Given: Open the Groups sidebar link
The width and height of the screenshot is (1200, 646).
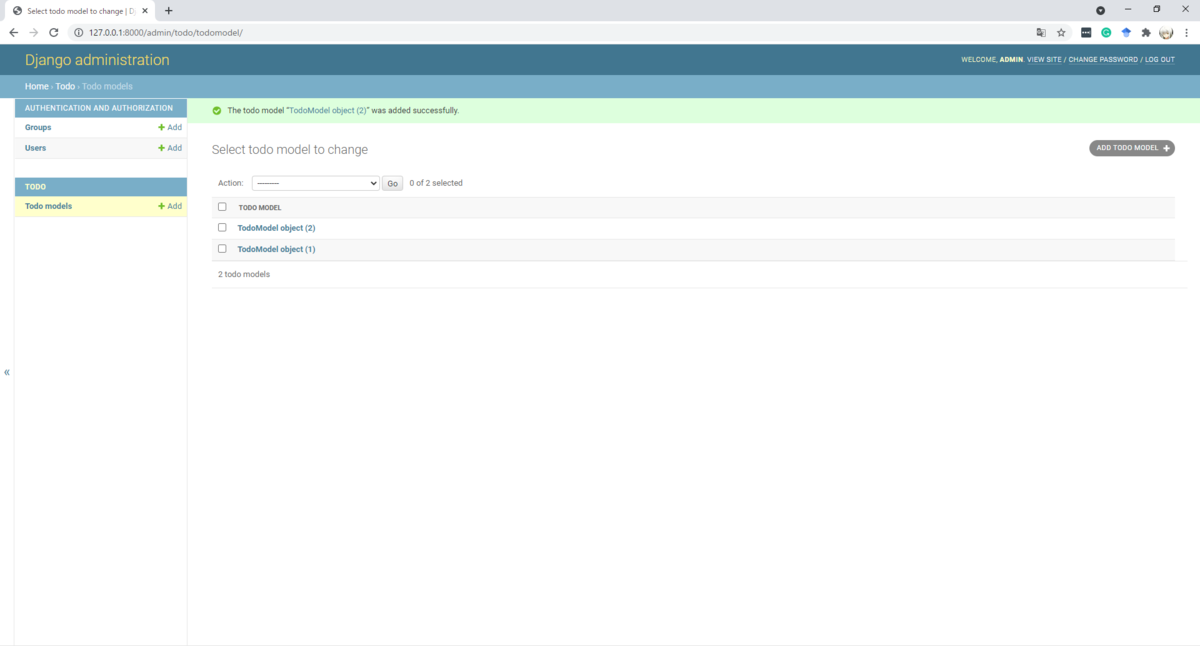Looking at the screenshot, I should point(38,127).
